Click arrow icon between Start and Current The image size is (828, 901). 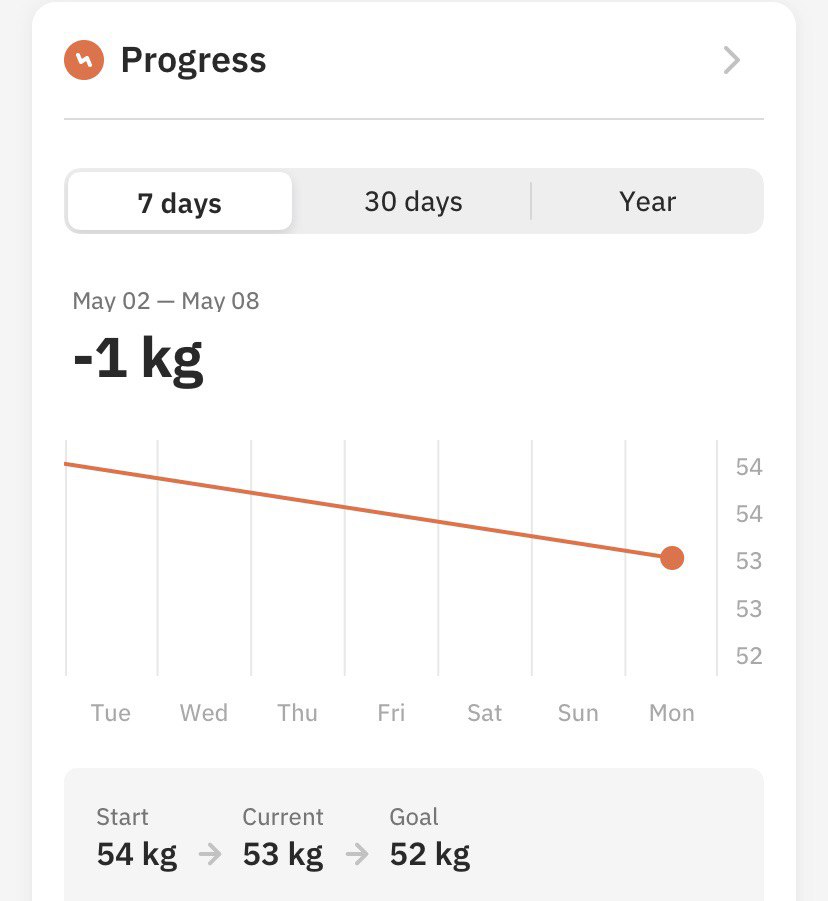[x=210, y=854]
